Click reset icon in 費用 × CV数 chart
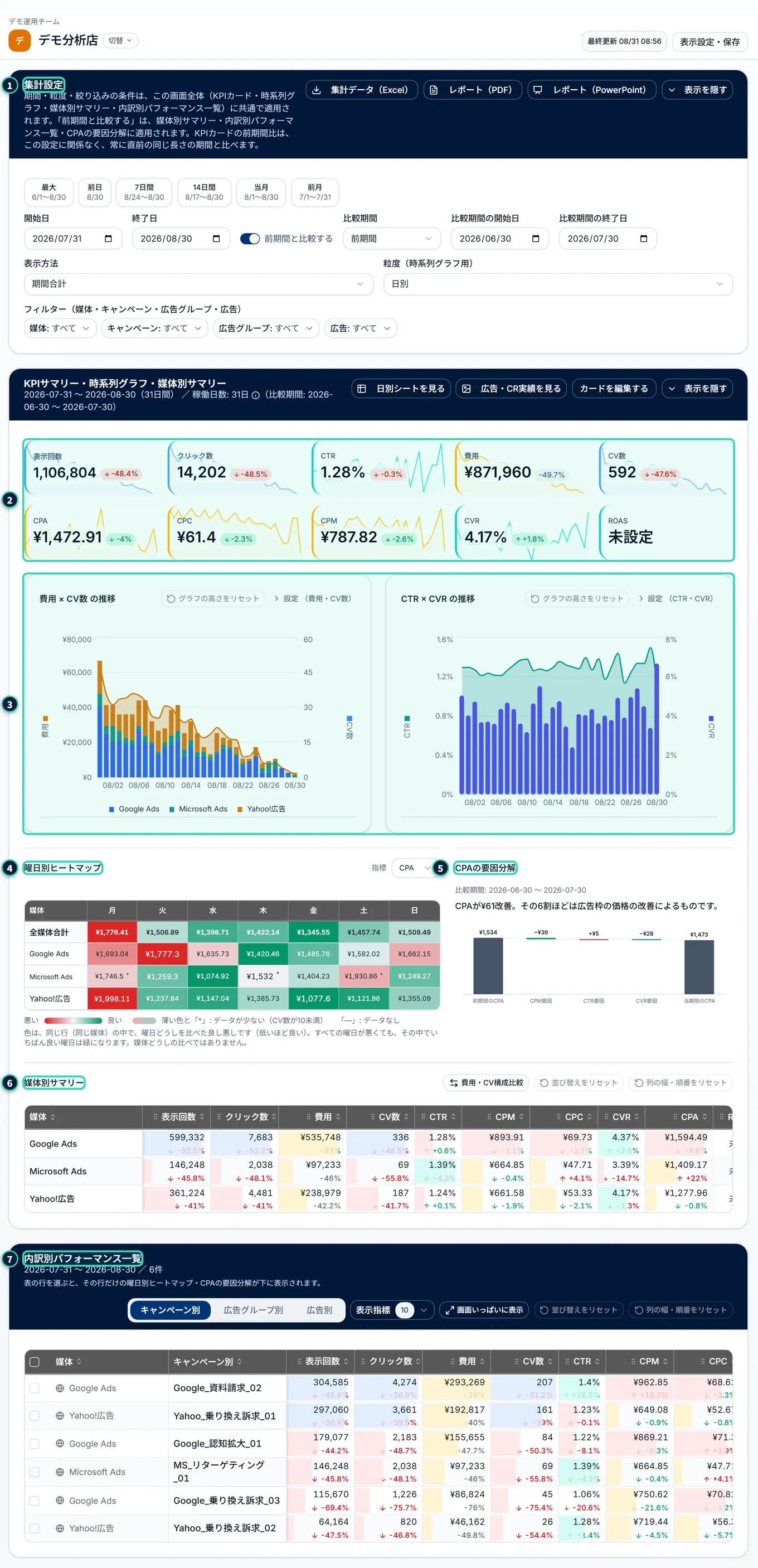Viewport: 758px width, 1568px height. point(171,598)
